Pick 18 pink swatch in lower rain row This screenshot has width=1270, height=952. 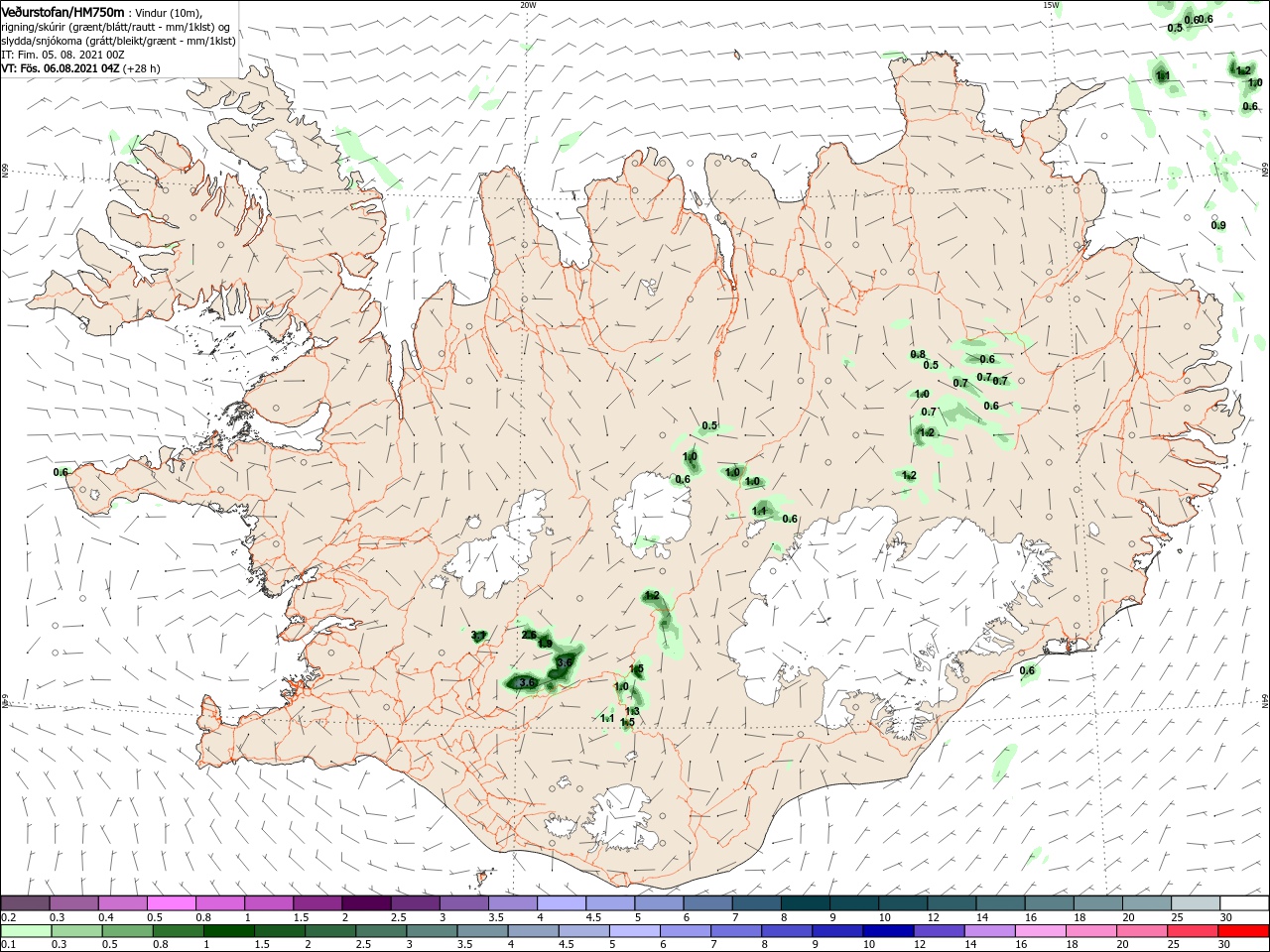[x=1090, y=931]
